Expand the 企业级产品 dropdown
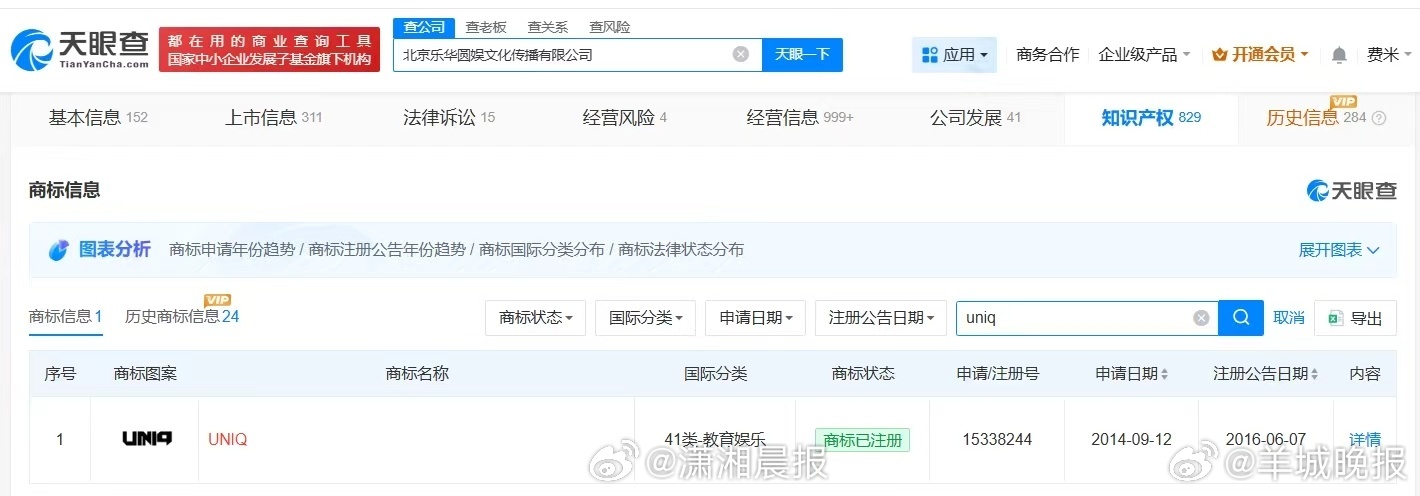1420x496 pixels. click(x=1144, y=55)
